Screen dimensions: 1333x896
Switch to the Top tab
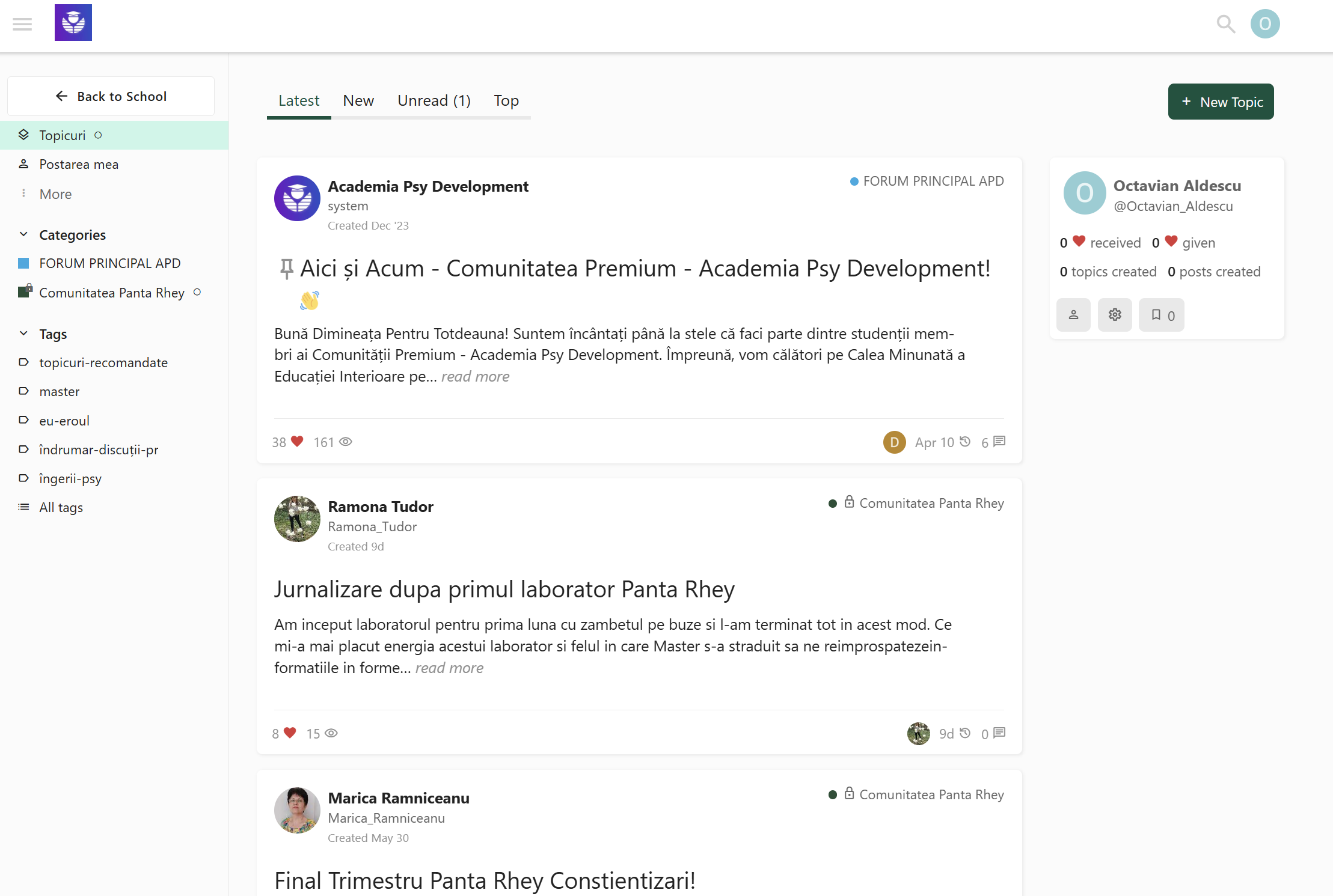point(506,101)
